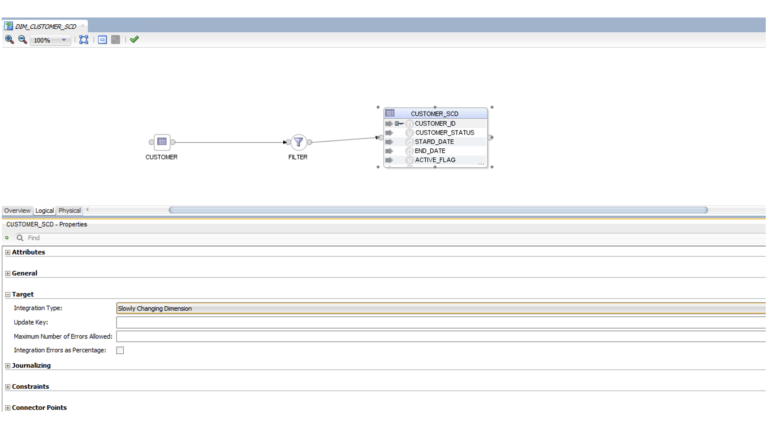This screenshot has height=425, width=768.
Task: Toggle Integration Errors as Percentage checkbox
Action: point(120,350)
